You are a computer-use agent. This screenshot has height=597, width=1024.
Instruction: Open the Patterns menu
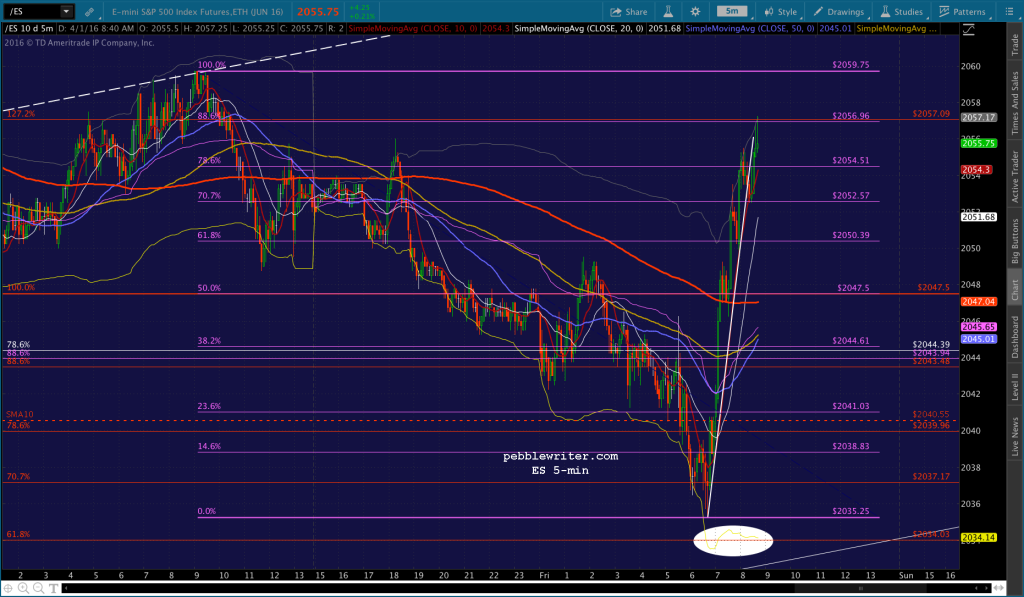[x=963, y=12]
